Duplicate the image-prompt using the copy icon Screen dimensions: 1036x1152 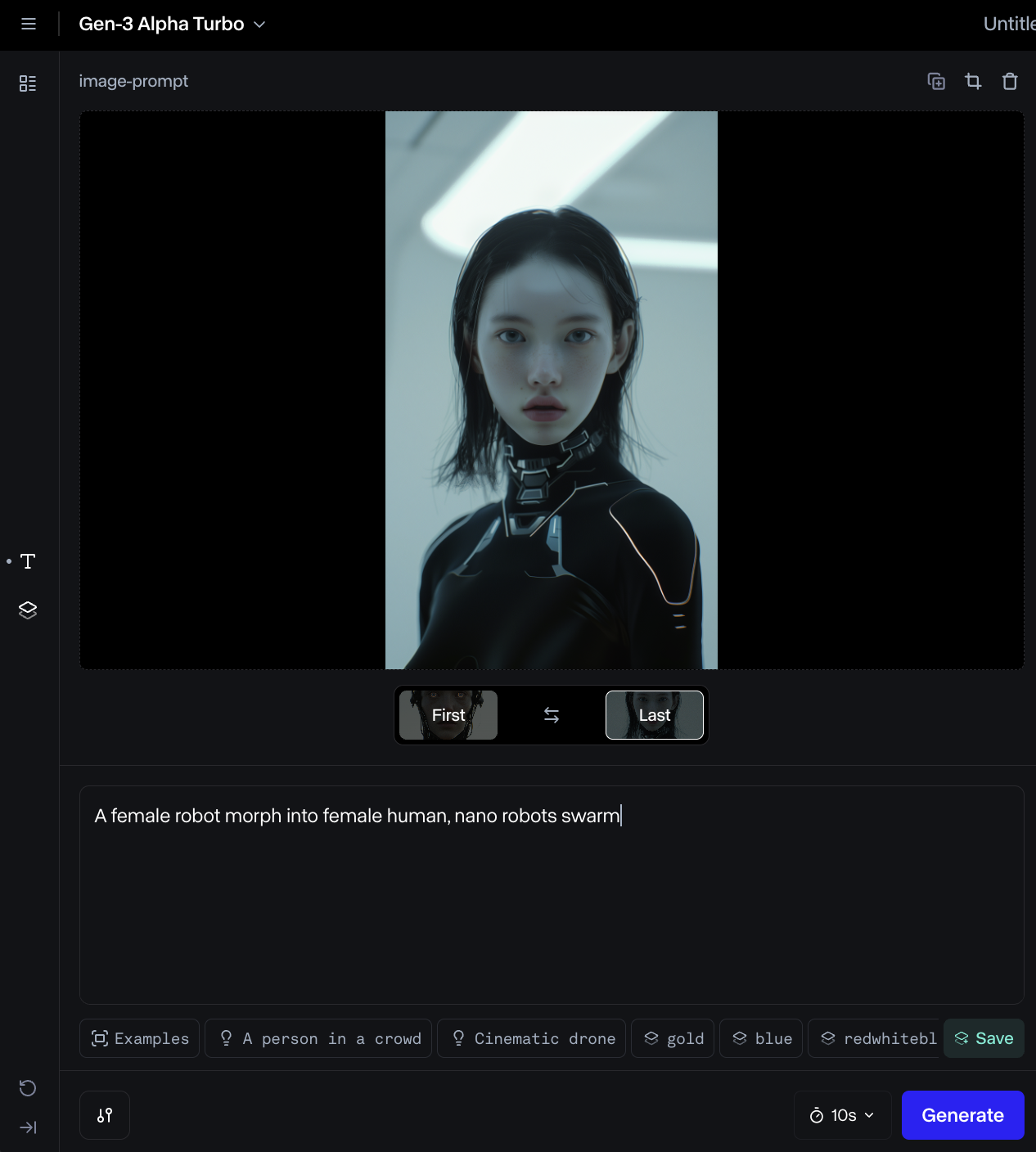tap(935, 81)
